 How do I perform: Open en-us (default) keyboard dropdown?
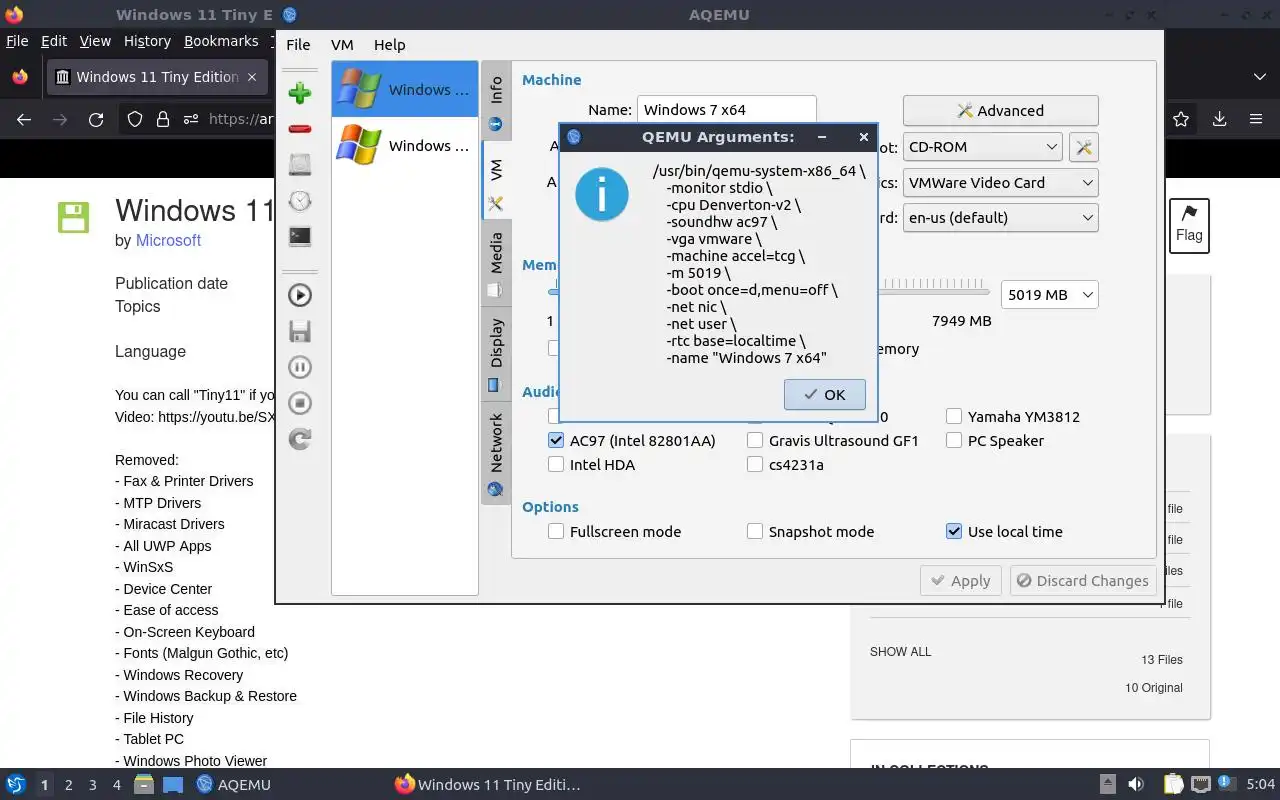1000,217
